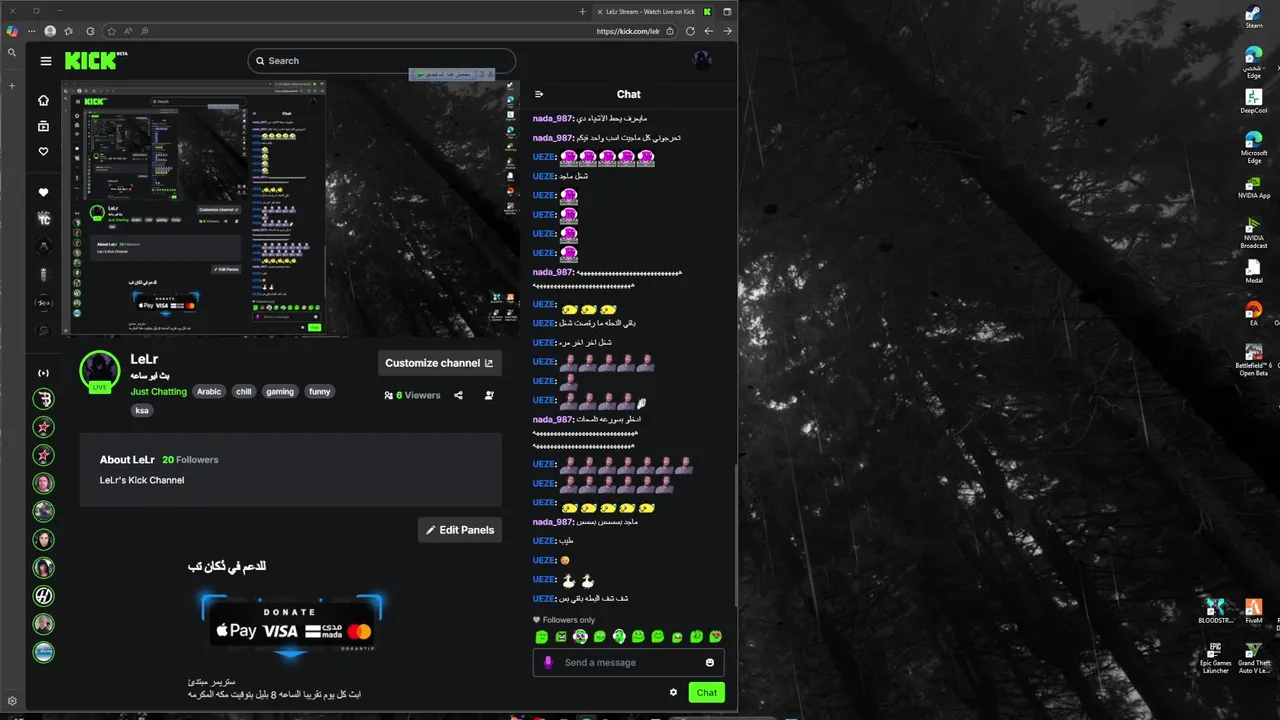Click LeLr live channel avatar
Screen dimensions: 1280x720
point(100,371)
